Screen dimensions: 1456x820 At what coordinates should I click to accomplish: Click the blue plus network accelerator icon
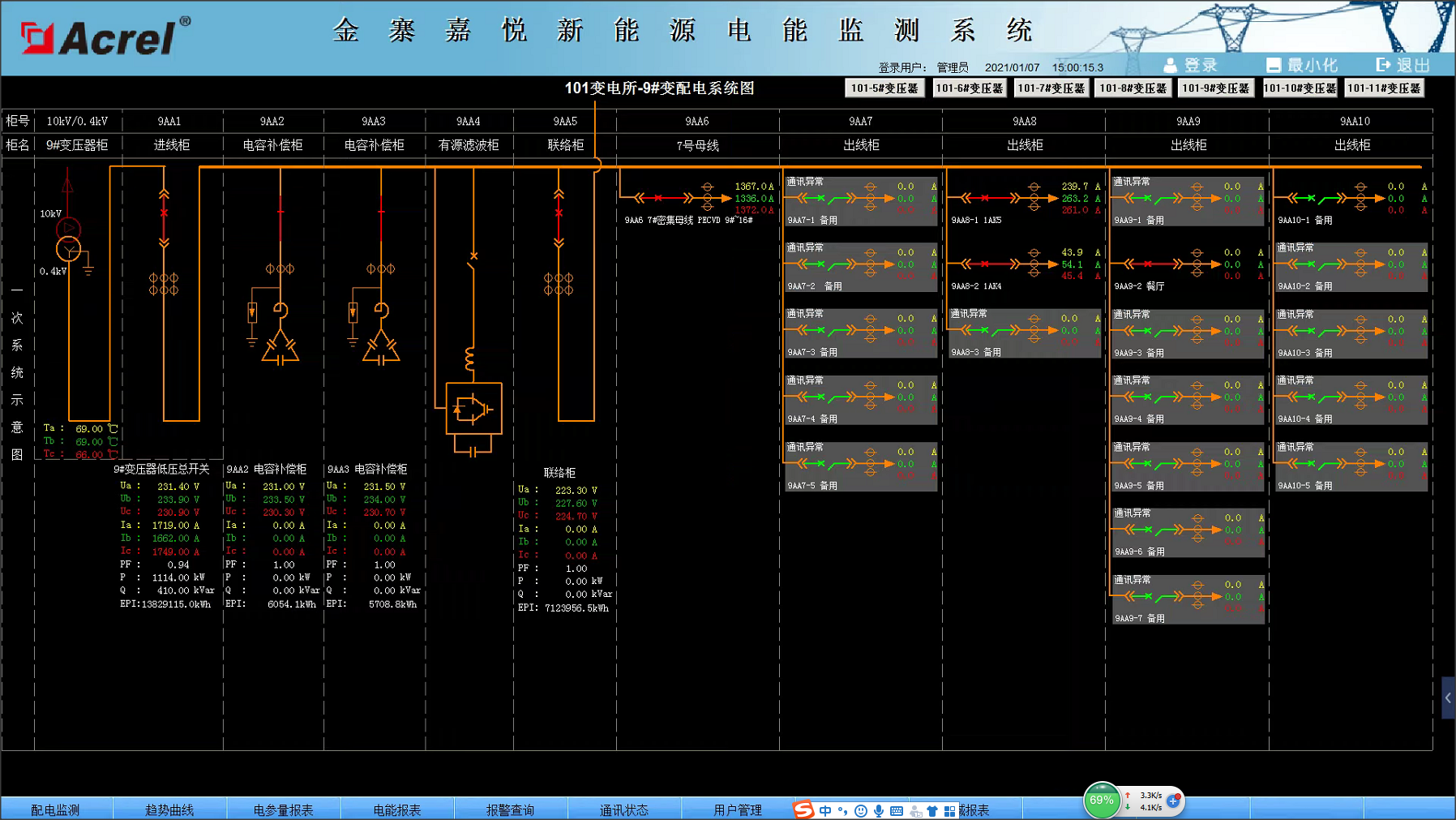(1173, 801)
